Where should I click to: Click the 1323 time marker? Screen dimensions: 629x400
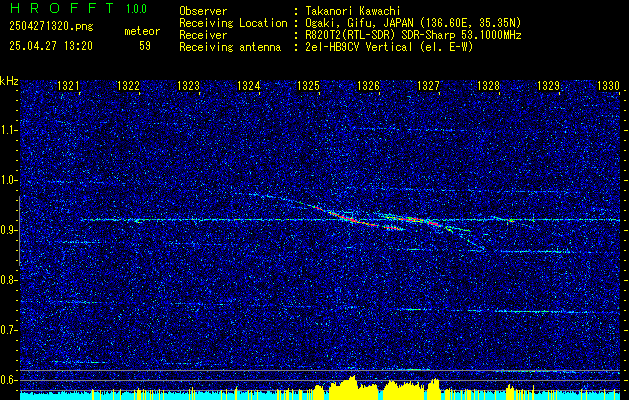coord(188,85)
